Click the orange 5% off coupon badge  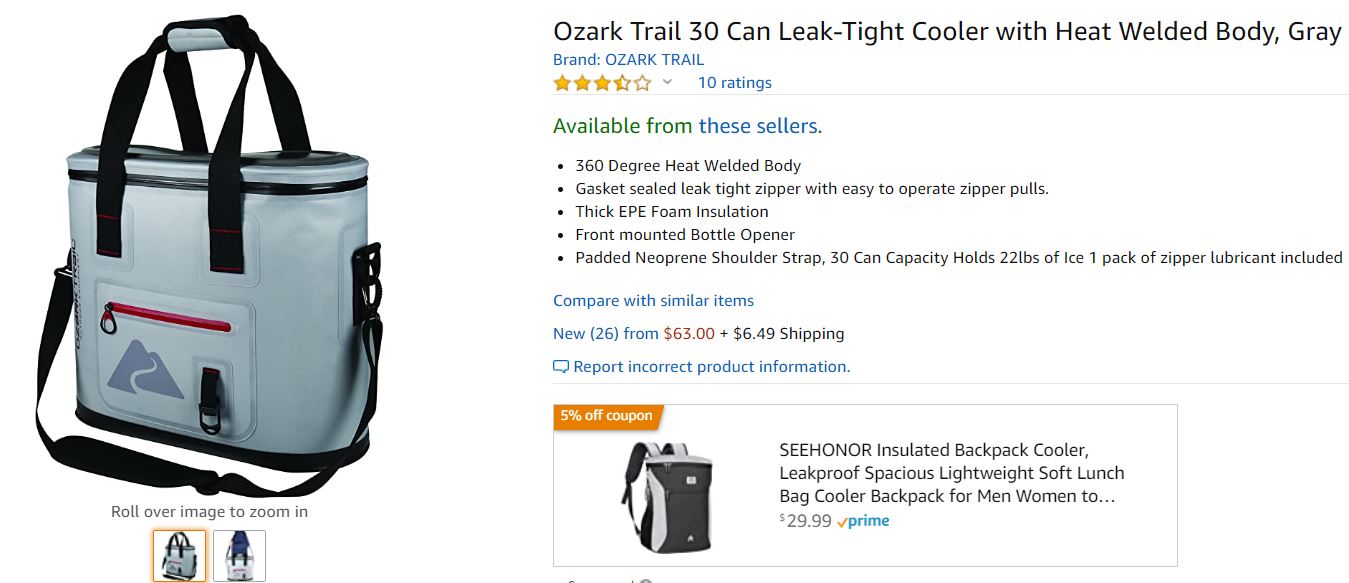pos(606,415)
